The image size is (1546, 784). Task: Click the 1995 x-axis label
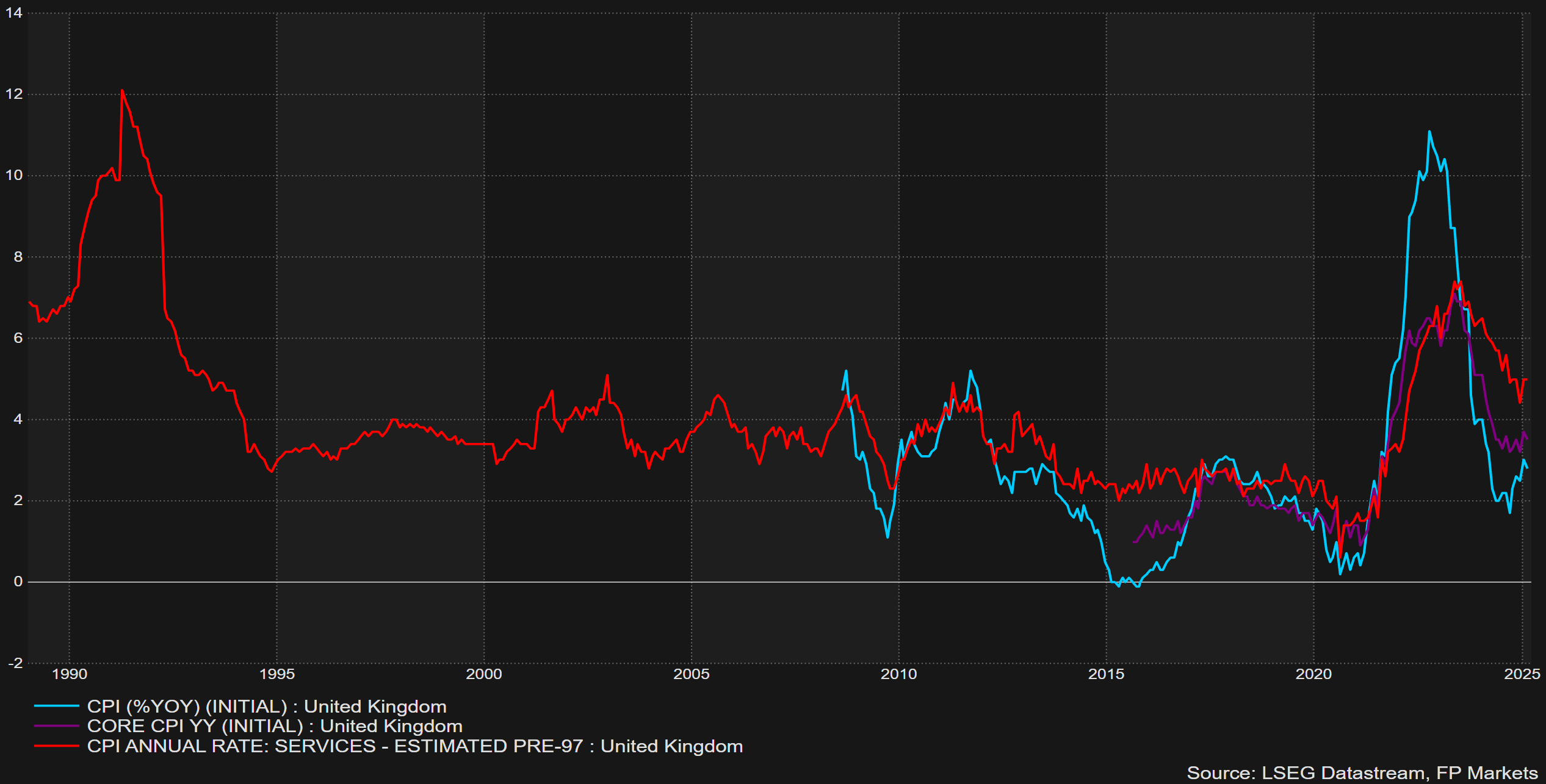pos(277,674)
